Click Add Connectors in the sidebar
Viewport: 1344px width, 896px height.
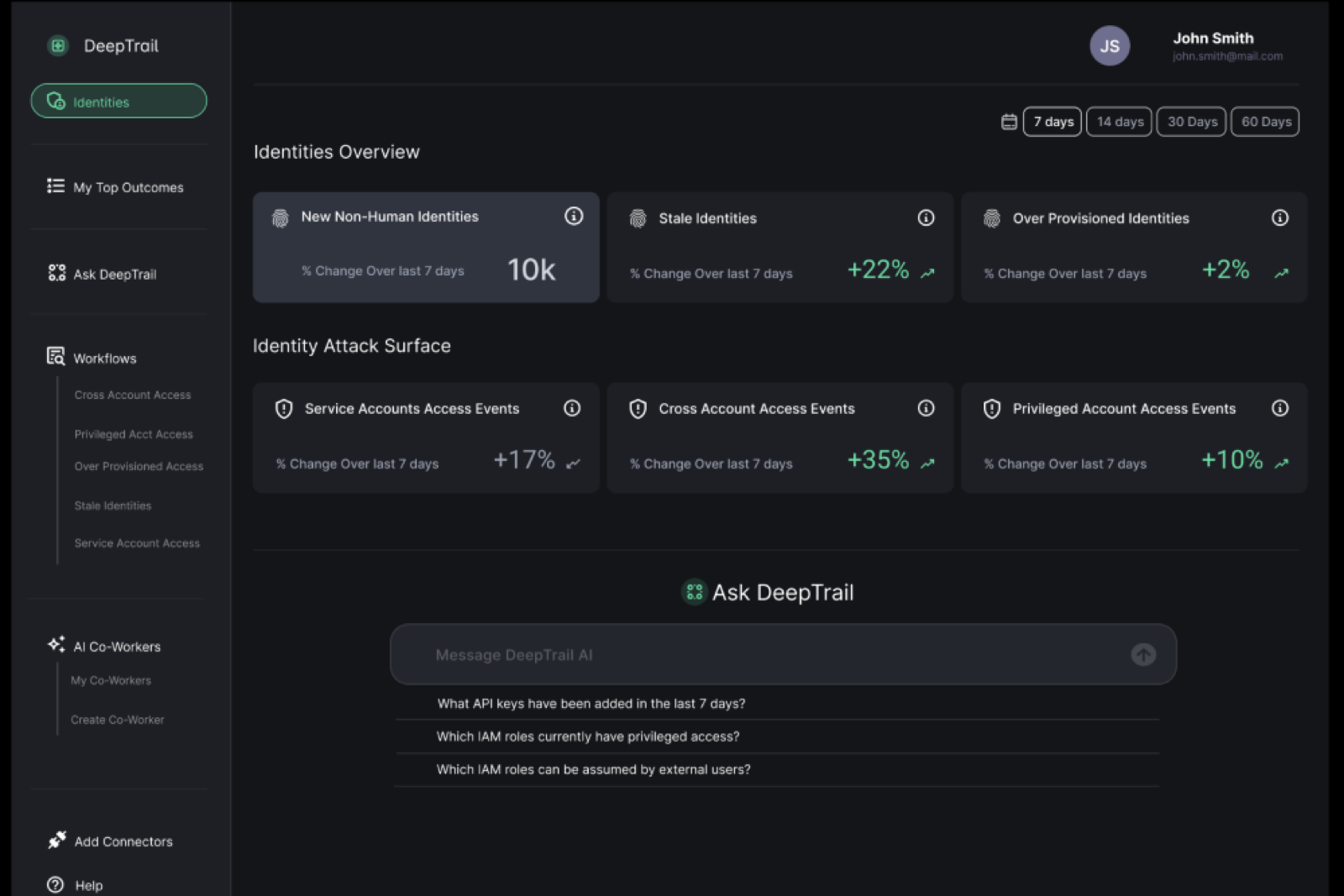click(123, 841)
